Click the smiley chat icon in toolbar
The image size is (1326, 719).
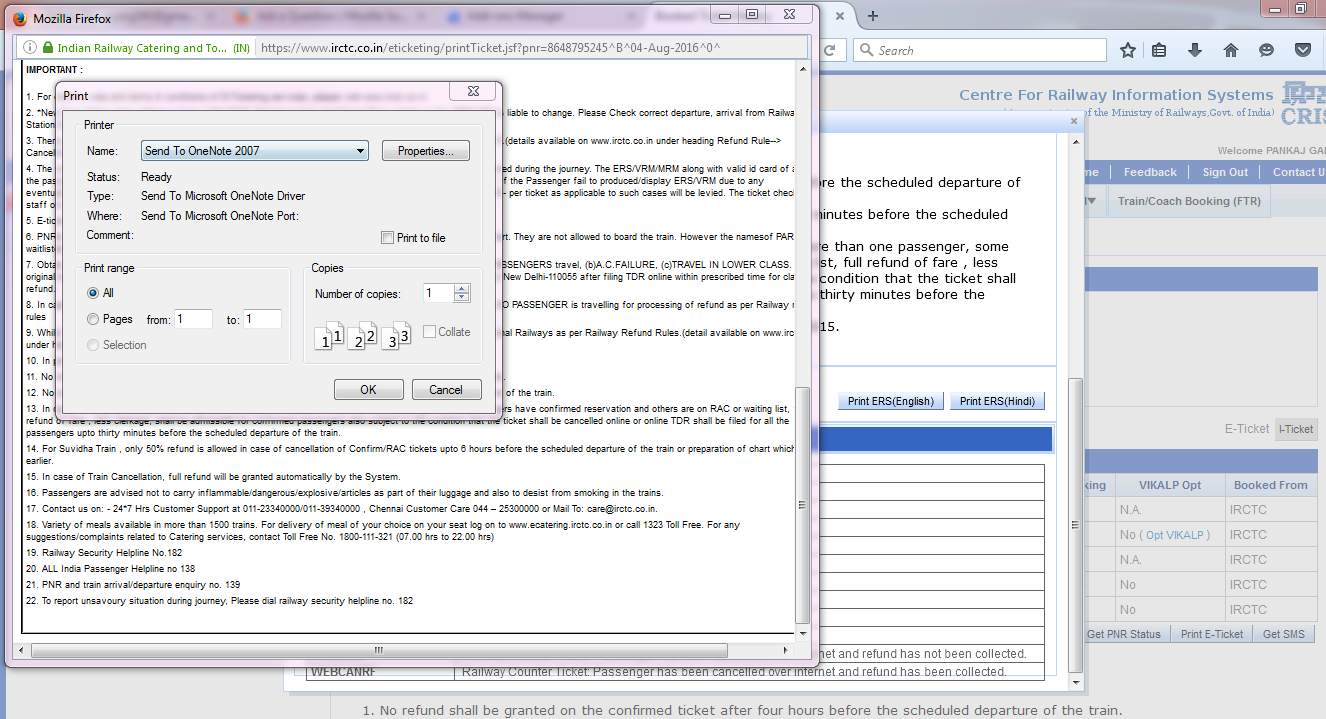(x=1267, y=50)
